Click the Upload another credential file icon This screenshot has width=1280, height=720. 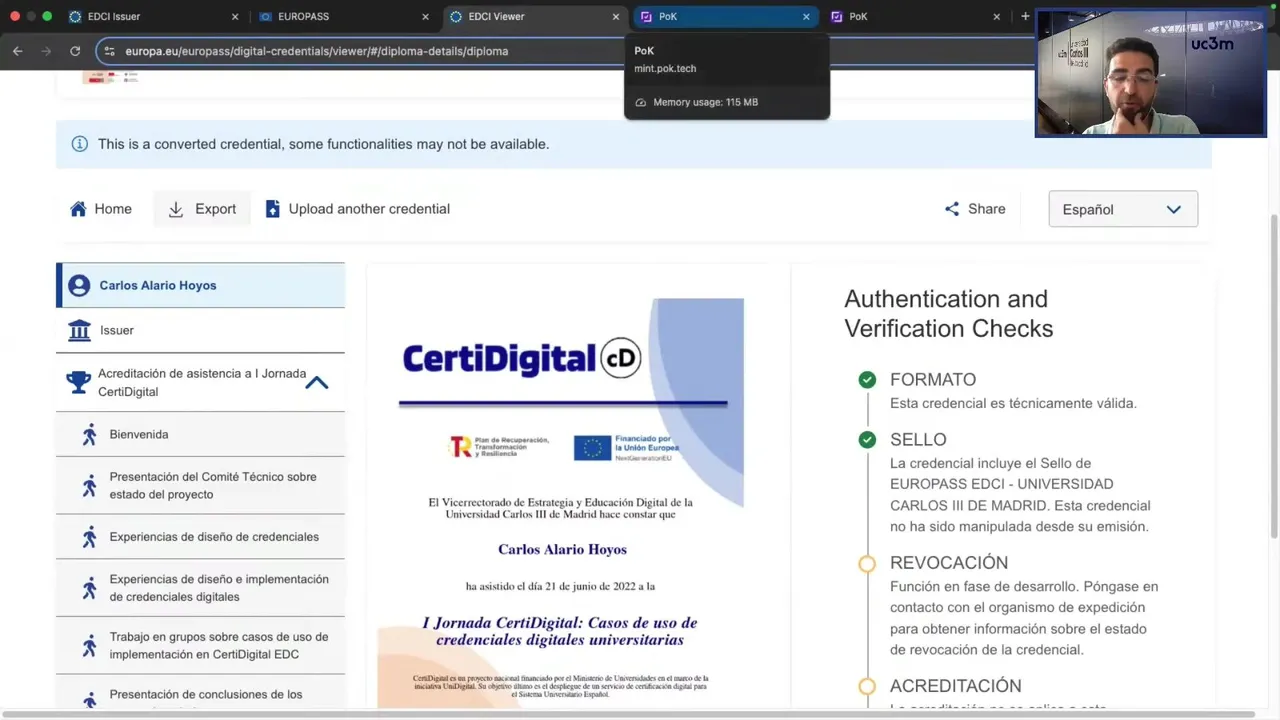tap(272, 209)
